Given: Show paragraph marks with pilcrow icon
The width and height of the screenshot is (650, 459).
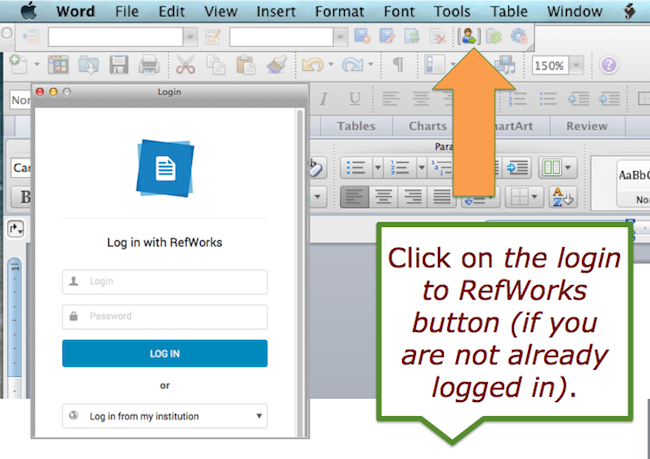Looking at the screenshot, I should coord(397,66).
